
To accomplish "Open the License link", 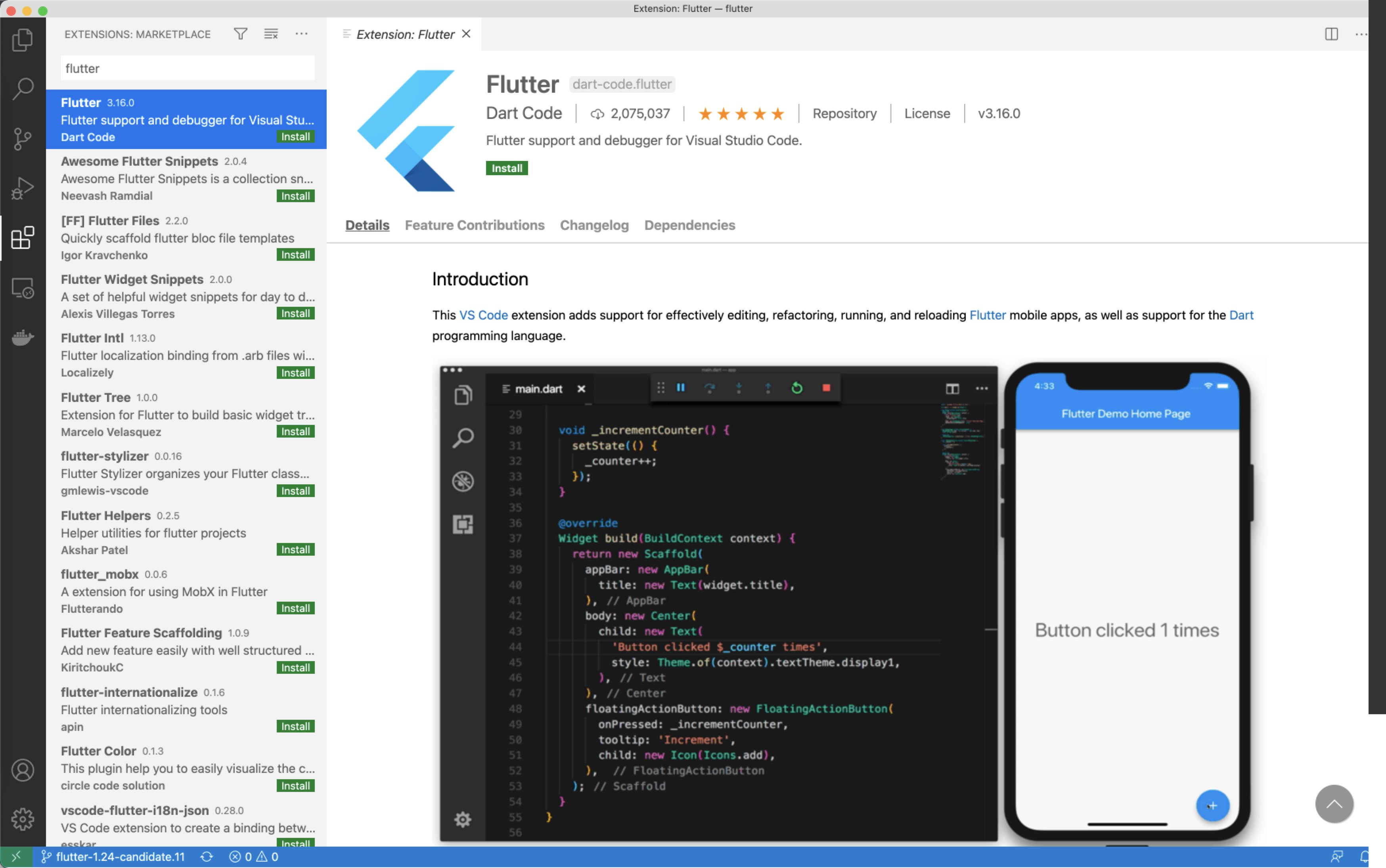I will pyautogui.click(x=927, y=113).
